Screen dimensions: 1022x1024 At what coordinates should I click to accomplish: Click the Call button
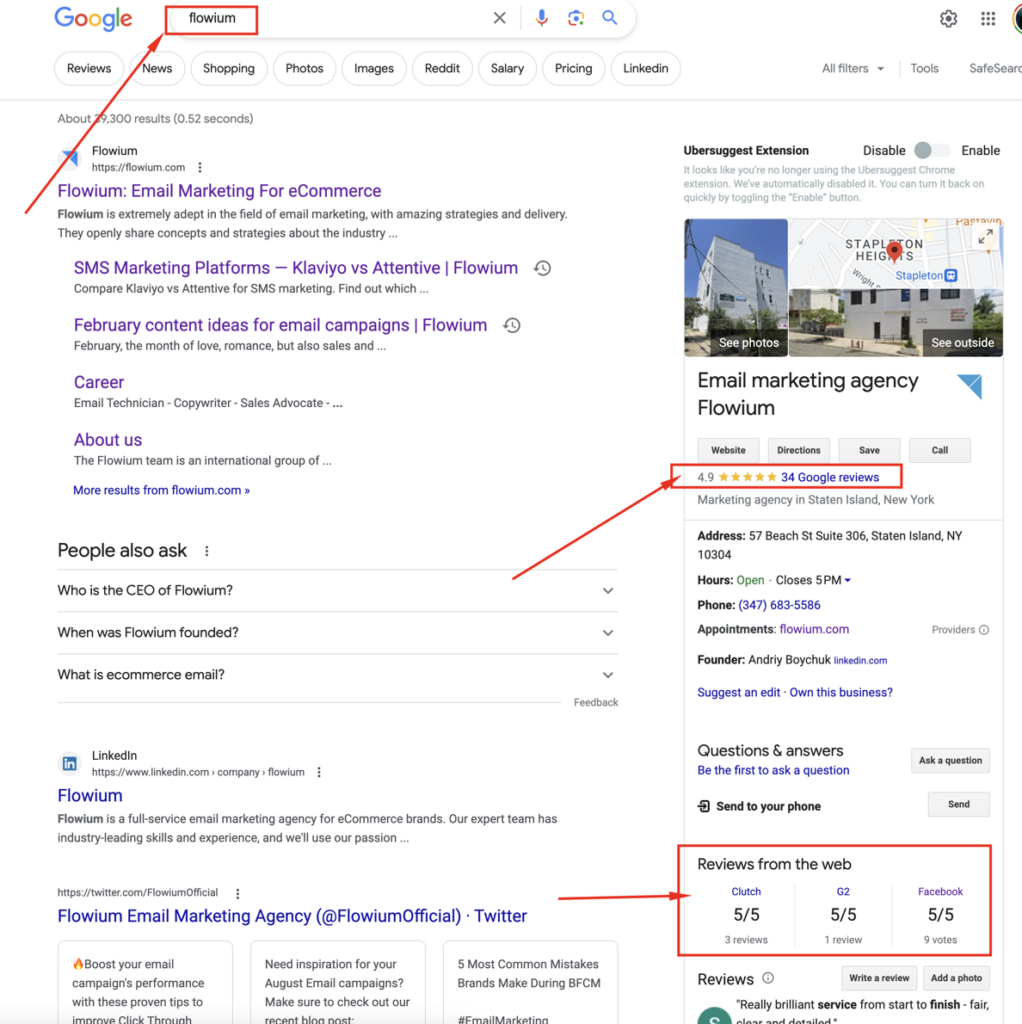940,450
